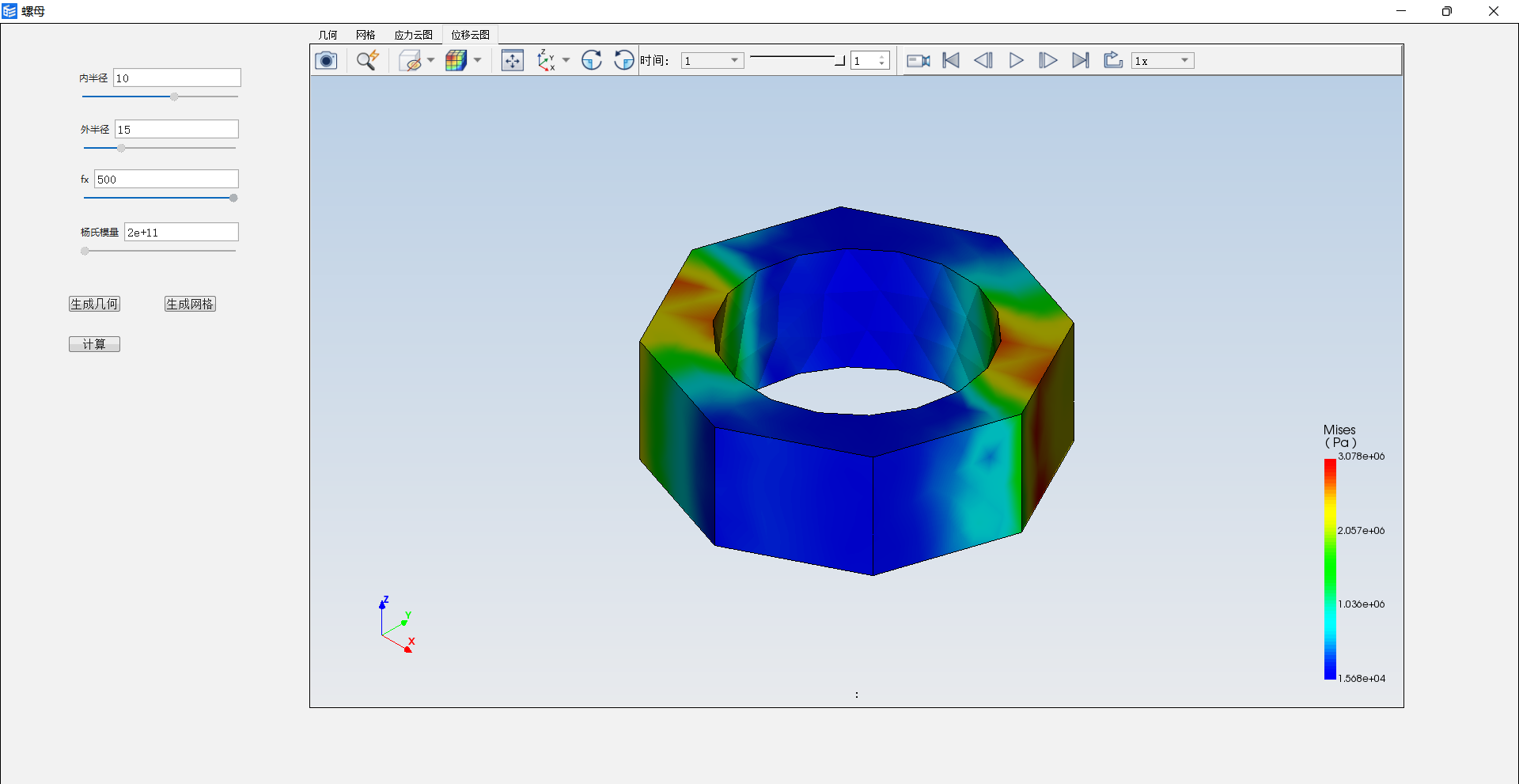The height and width of the screenshot is (784, 1519).
Task: Click the fx force input field
Action: [166, 179]
